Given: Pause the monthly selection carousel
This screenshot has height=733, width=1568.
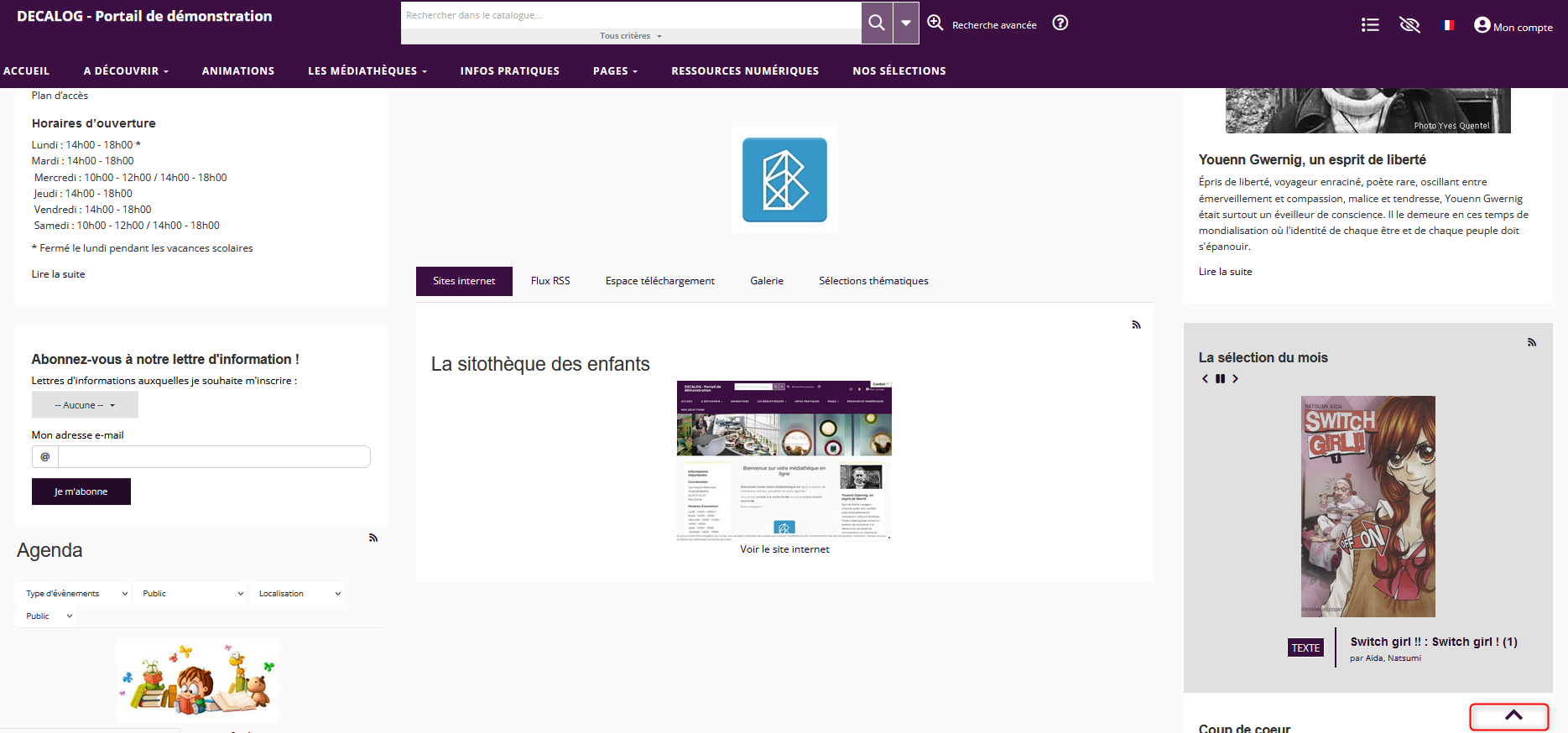Looking at the screenshot, I should point(1221,379).
